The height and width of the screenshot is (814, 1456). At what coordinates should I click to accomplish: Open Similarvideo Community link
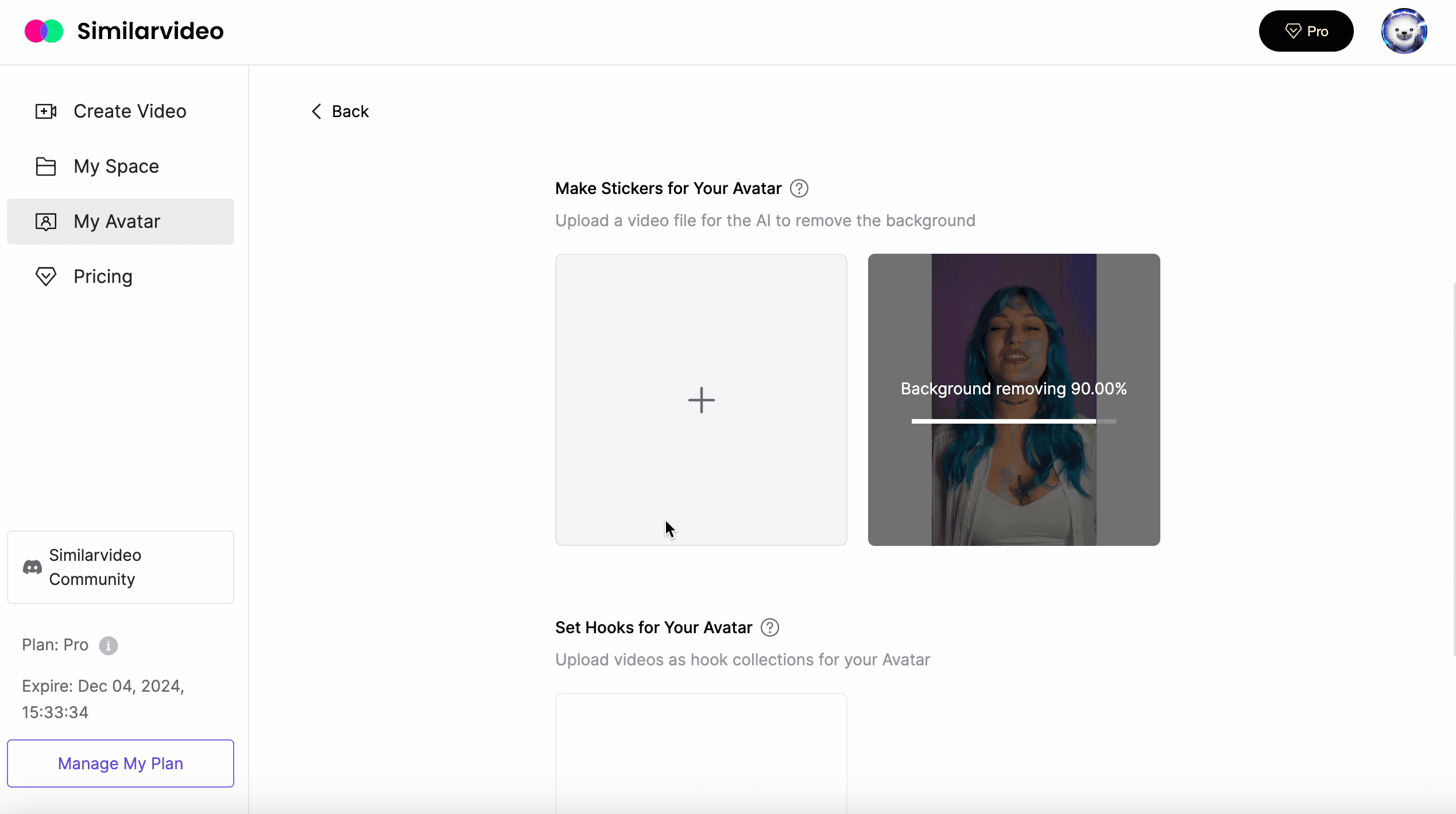121,567
